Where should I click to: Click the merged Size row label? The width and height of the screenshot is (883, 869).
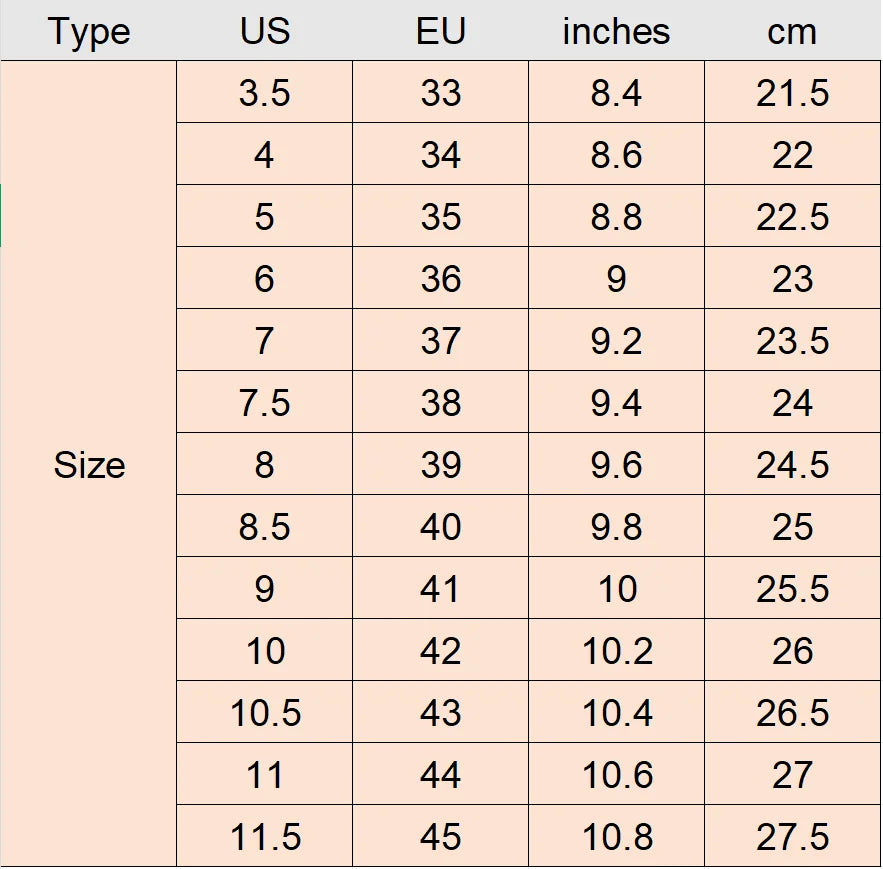pos(89,465)
